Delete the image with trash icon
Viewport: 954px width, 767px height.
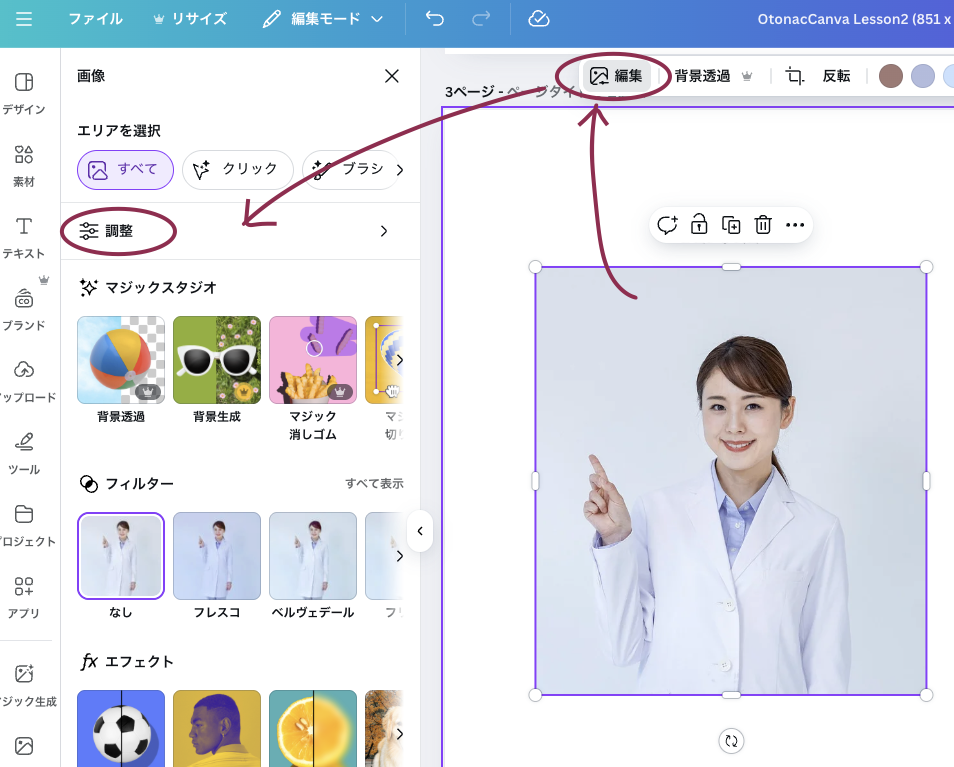point(763,225)
